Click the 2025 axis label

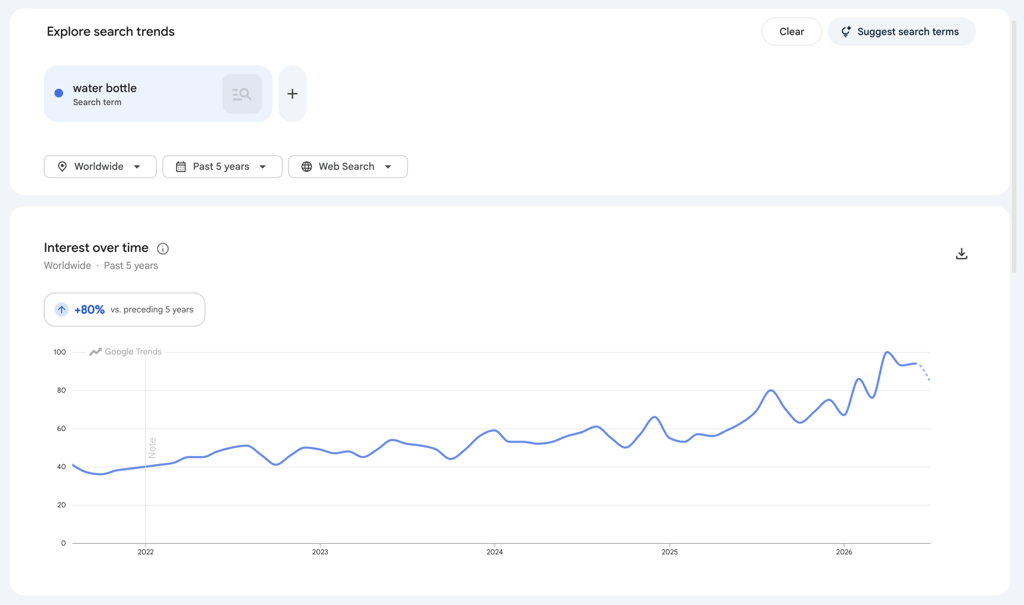(669, 552)
